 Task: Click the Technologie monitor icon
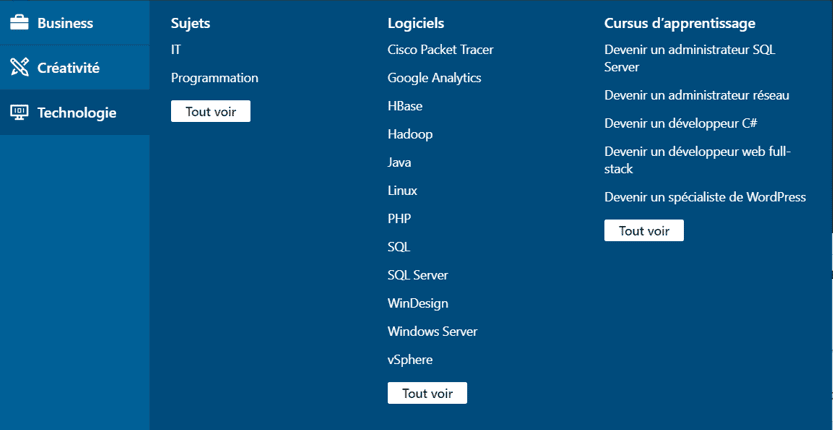click(19, 112)
